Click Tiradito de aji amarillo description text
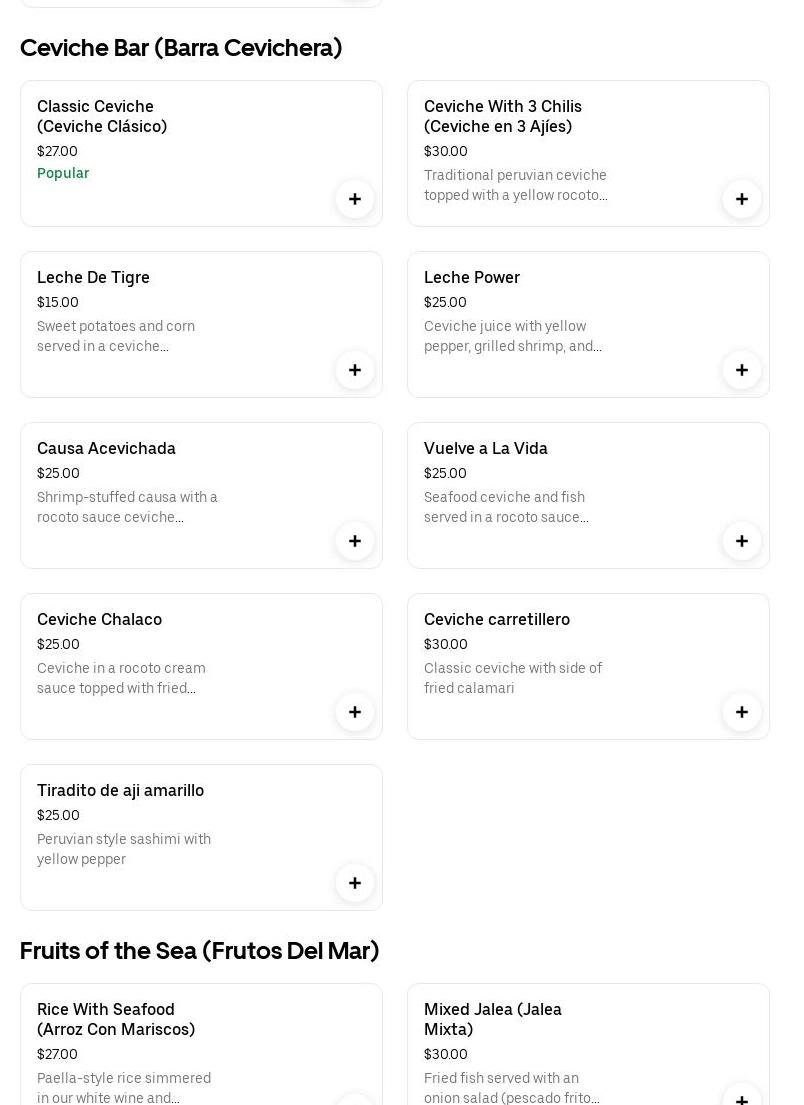 124,849
